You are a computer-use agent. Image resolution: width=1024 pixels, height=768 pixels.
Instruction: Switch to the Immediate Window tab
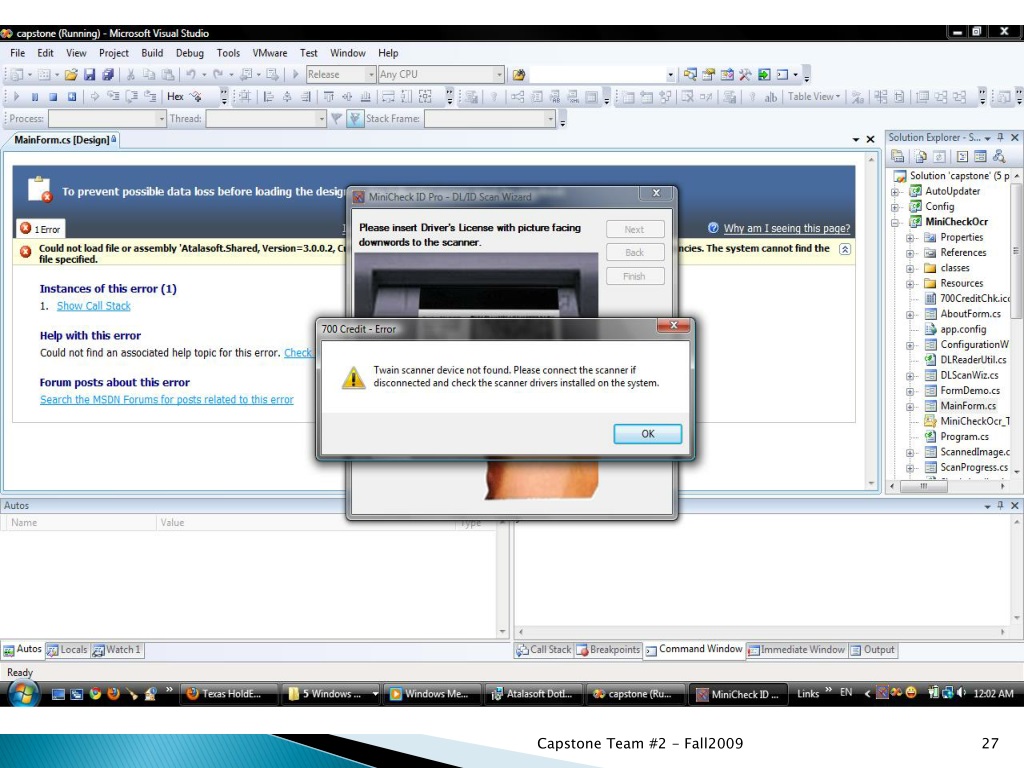796,650
